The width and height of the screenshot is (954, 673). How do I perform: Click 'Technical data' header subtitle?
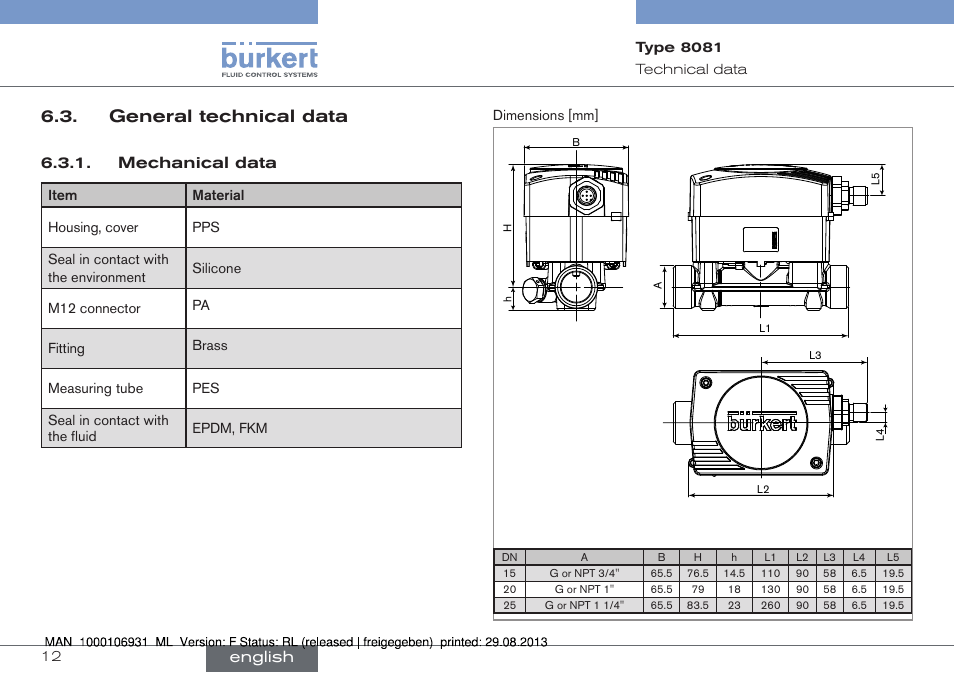pos(691,69)
